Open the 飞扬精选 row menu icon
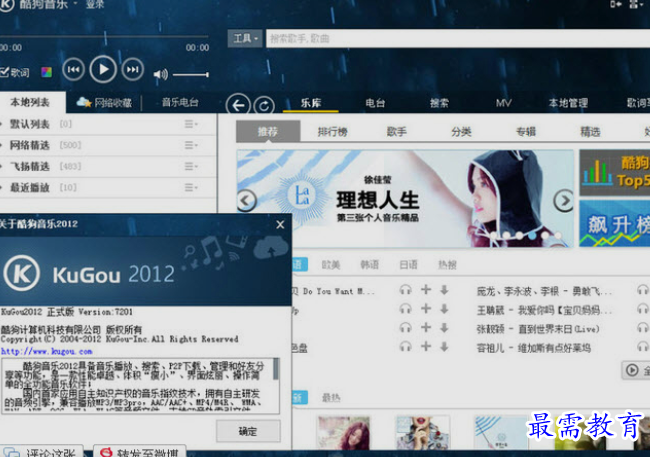Screen dimensions: 650x457 191,166
